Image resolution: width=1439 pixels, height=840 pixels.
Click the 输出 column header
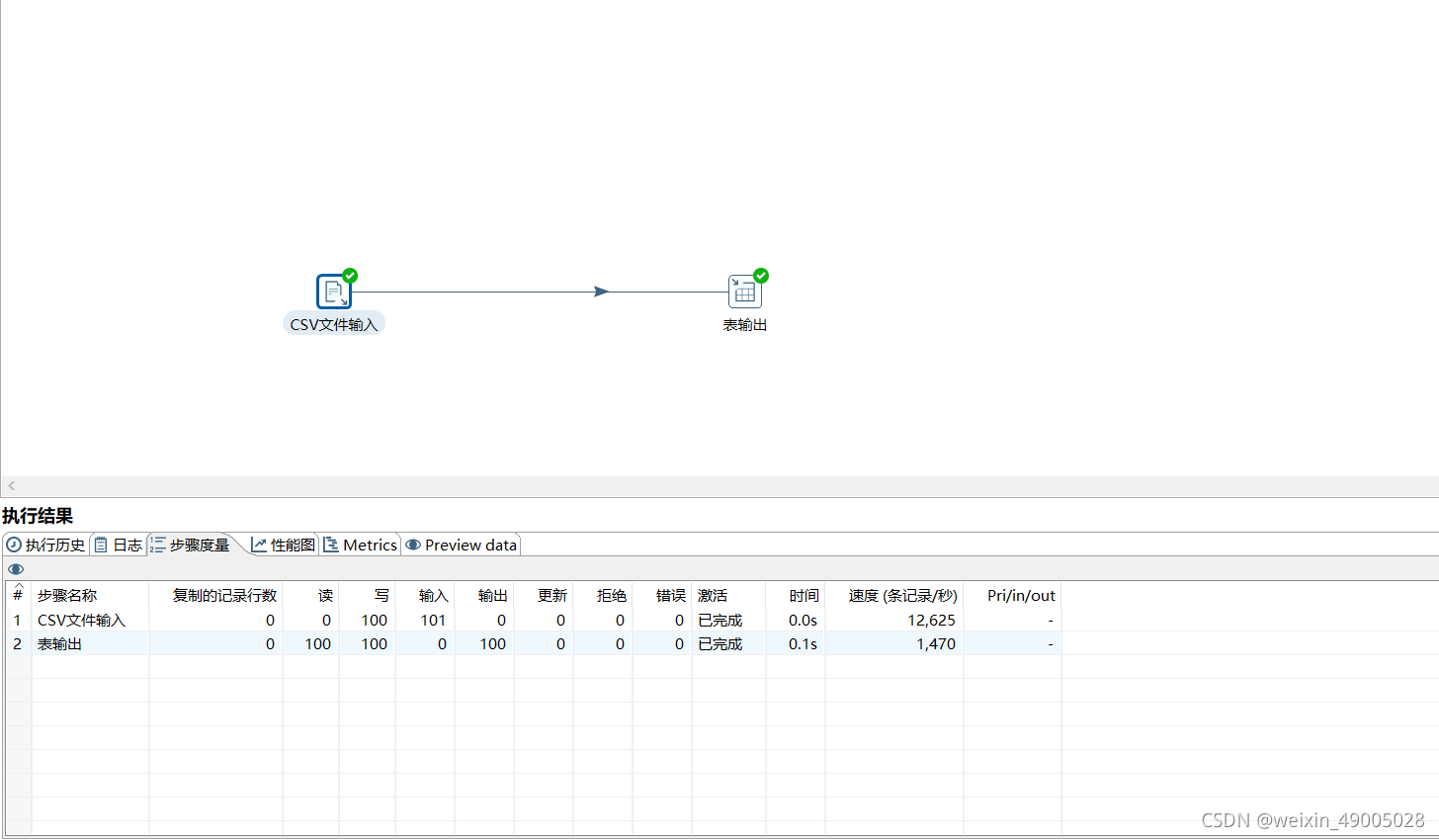(484, 595)
